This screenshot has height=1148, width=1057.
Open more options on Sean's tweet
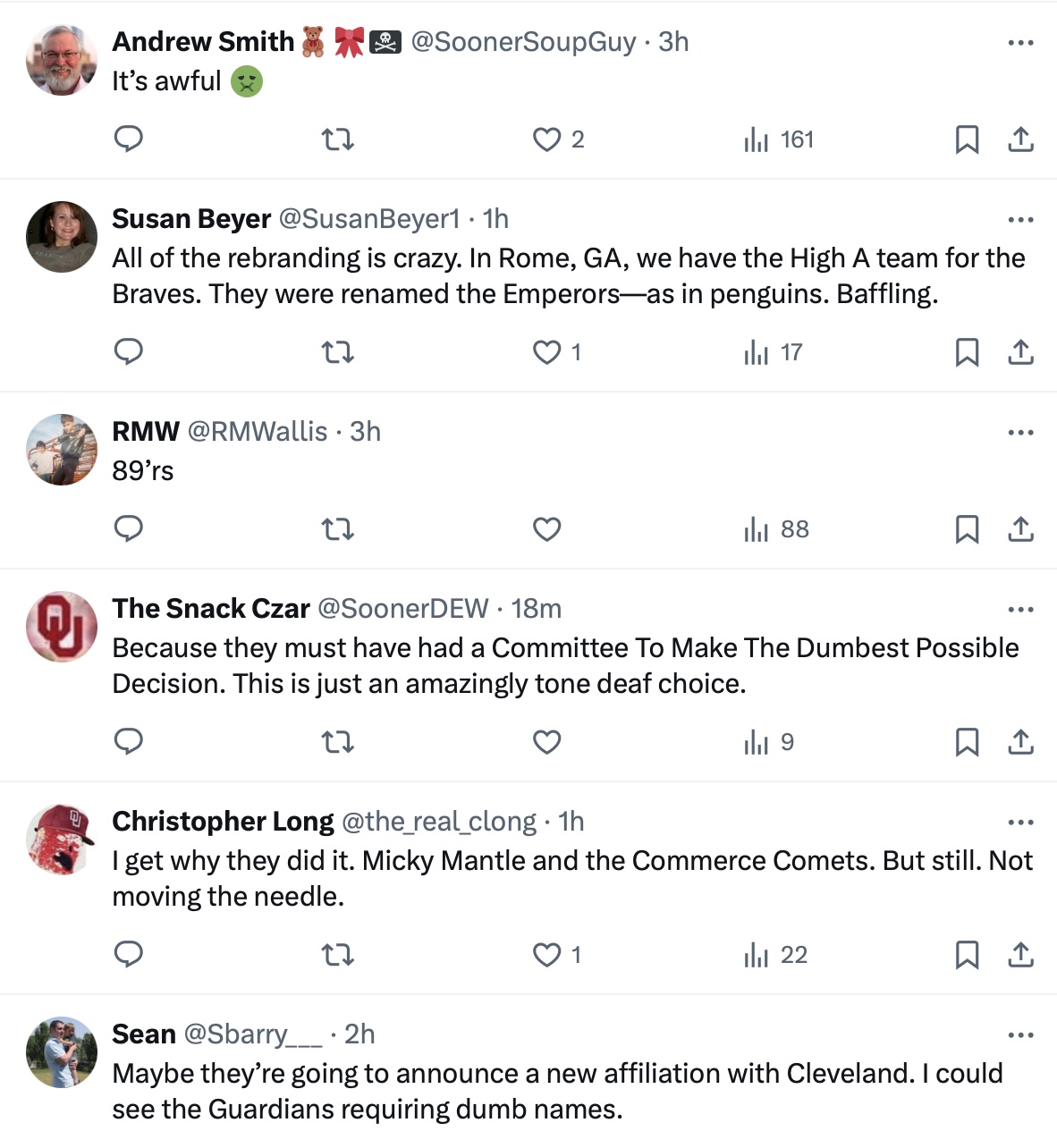pyautogui.click(x=1020, y=1035)
